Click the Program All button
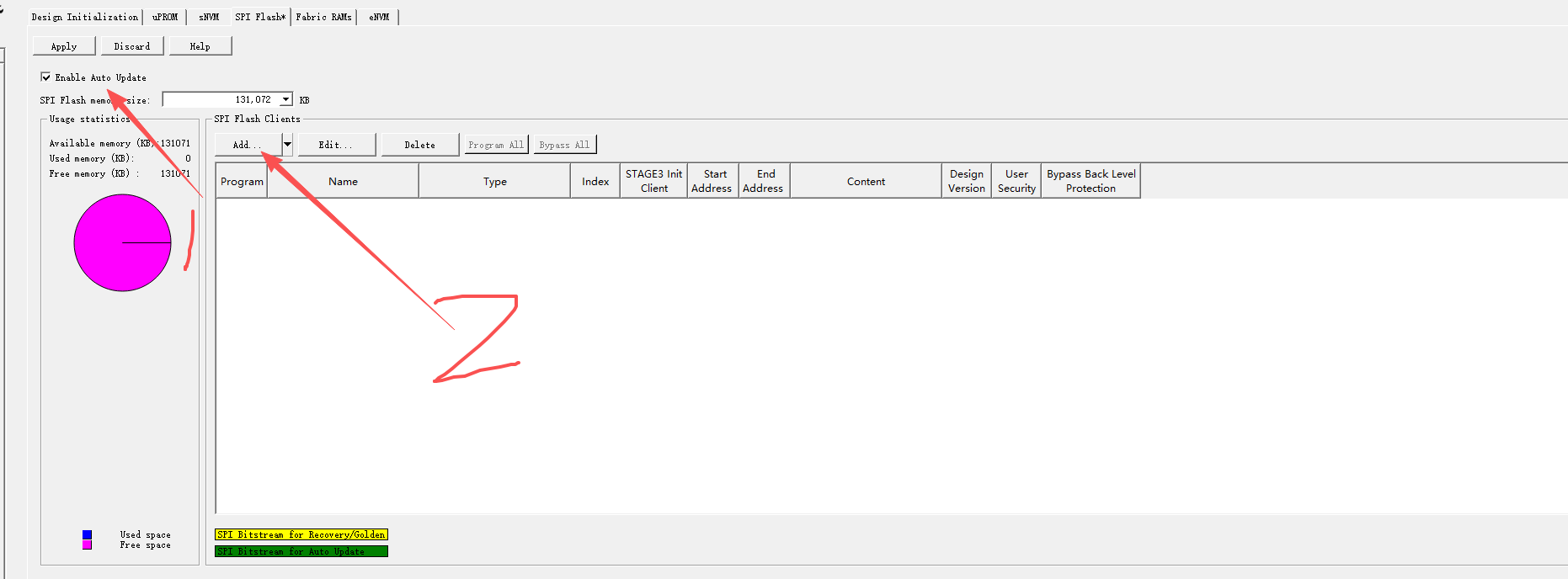1568x579 pixels. (x=496, y=145)
